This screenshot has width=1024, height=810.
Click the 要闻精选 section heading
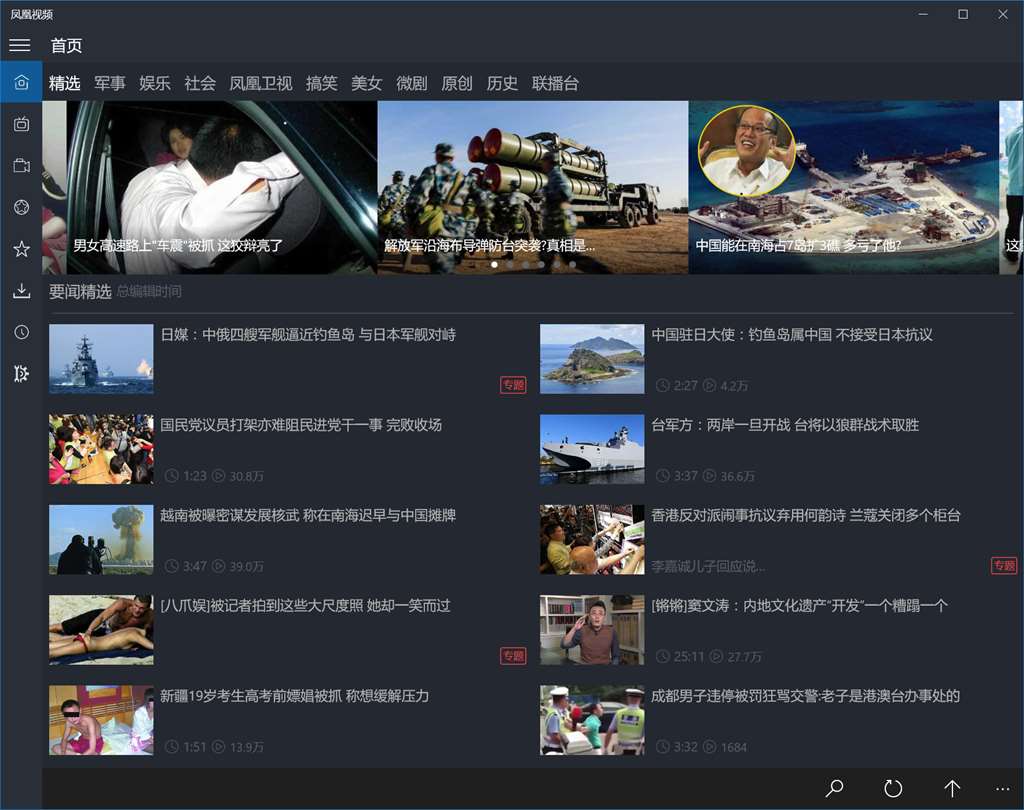click(80, 291)
